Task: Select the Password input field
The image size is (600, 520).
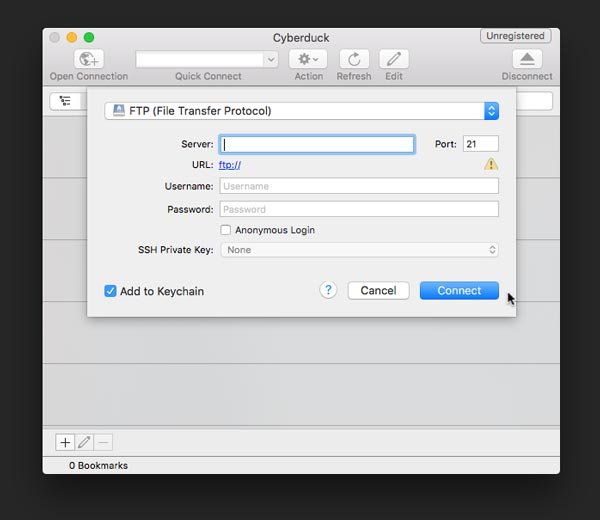Action: 359,209
